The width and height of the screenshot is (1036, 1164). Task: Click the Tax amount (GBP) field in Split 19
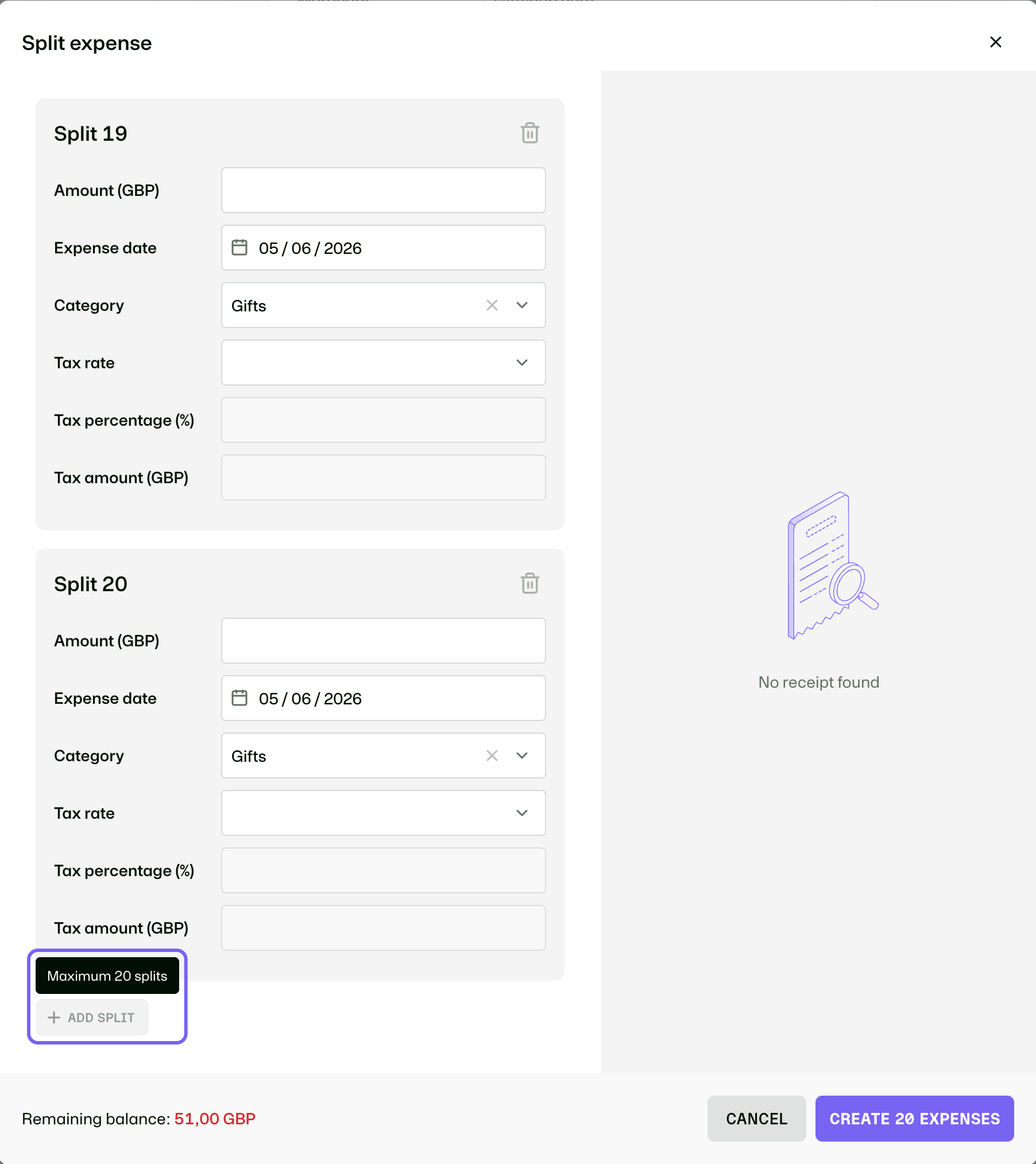click(384, 477)
